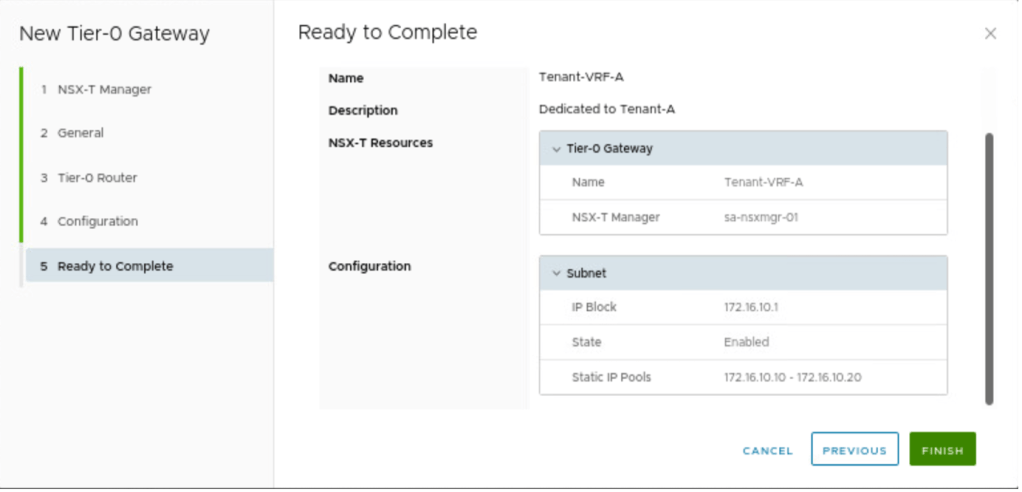
Task: Click the Tier-0 Gateway section header
Action: tap(609, 149)
